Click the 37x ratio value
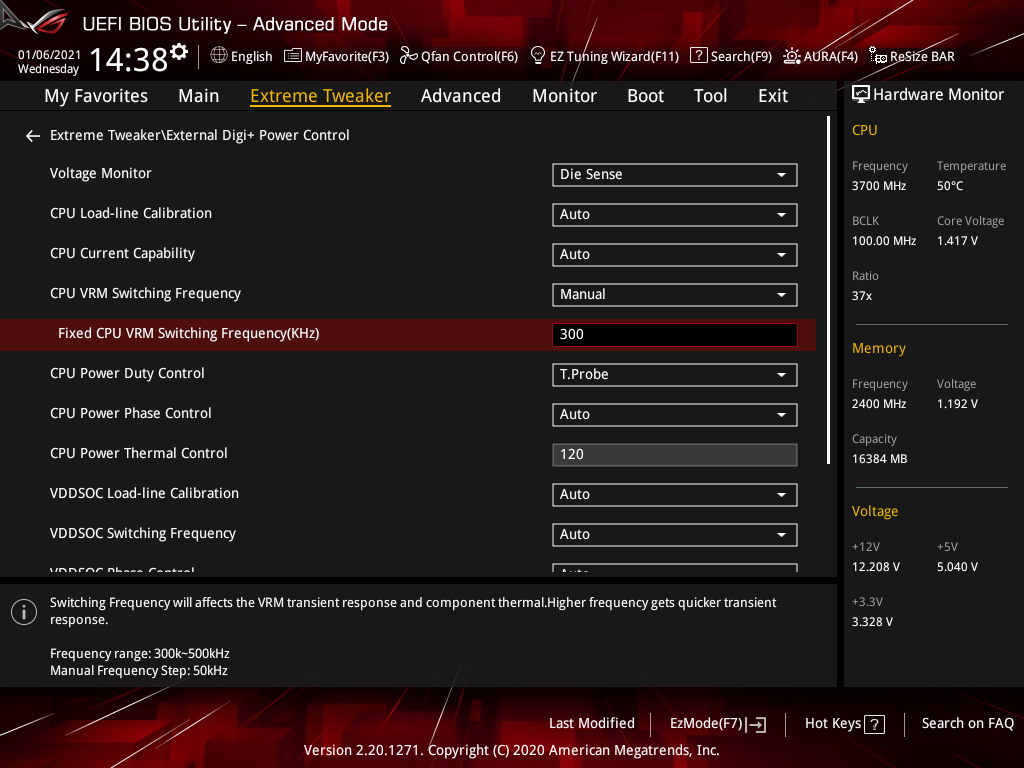 pyautogui.click(x=861, y=296)
